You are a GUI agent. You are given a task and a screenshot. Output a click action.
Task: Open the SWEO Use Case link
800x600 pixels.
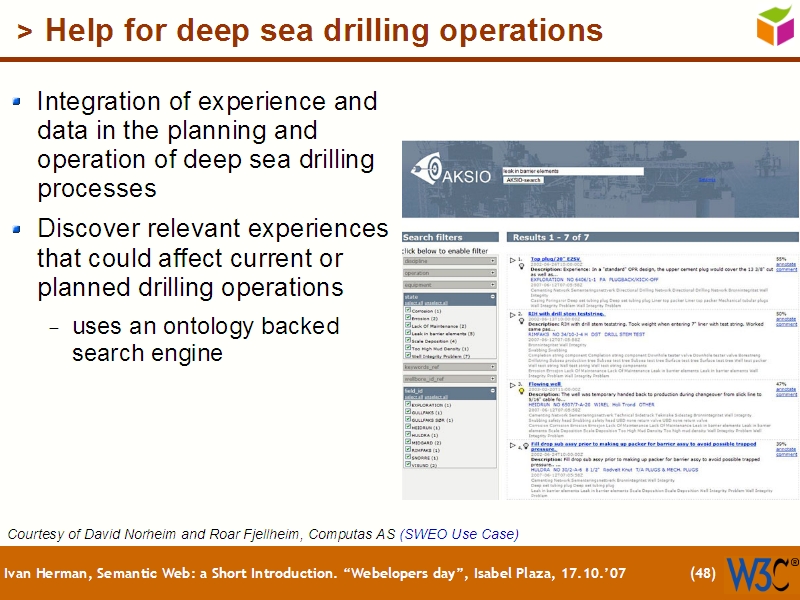point(459,535)
